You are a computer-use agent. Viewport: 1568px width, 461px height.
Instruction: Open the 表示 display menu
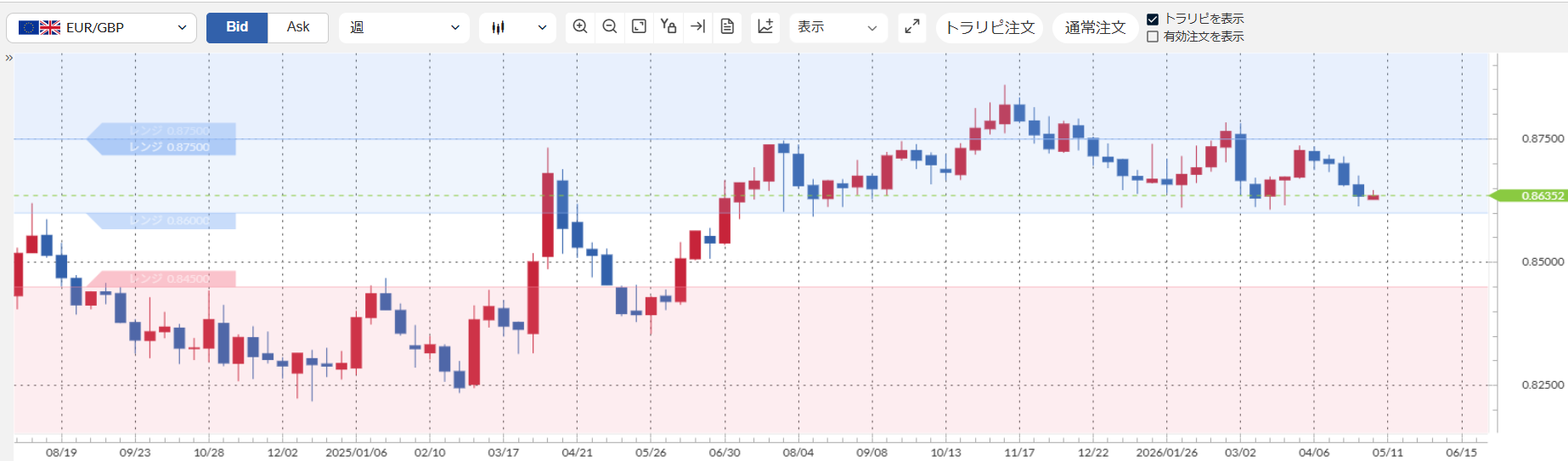pos(838,27)
